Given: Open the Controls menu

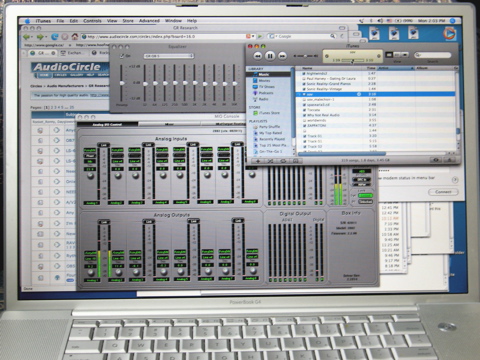Looking at the screenshot, I should click(92, 21).
